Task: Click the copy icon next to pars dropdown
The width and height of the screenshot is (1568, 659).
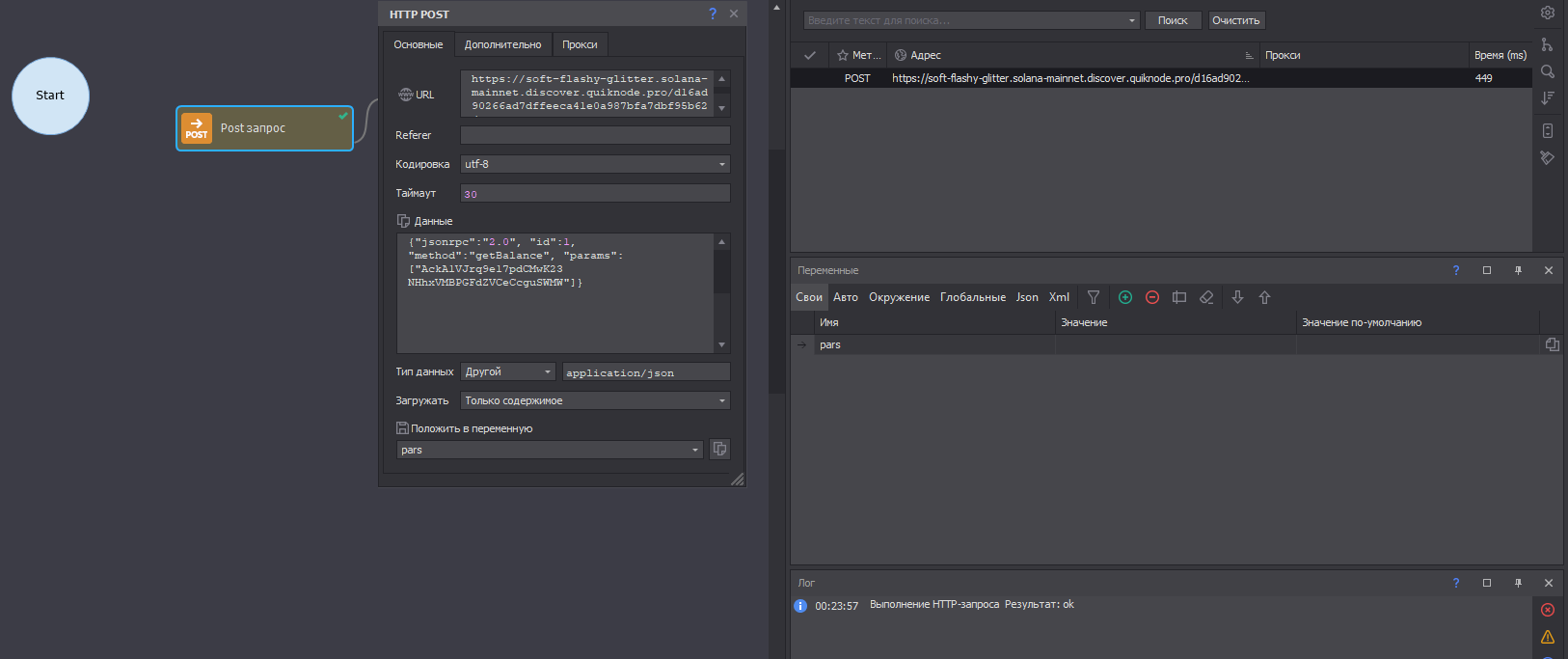Action: pos(719,450)
